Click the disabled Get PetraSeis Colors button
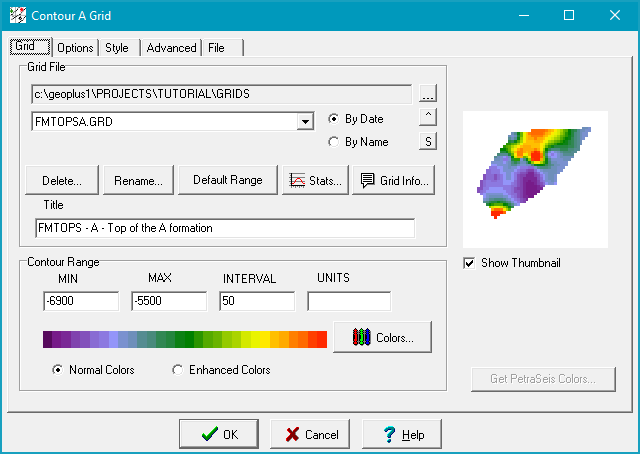The width and height of the screenshot is (640, 454). click(x=543, y=379)
